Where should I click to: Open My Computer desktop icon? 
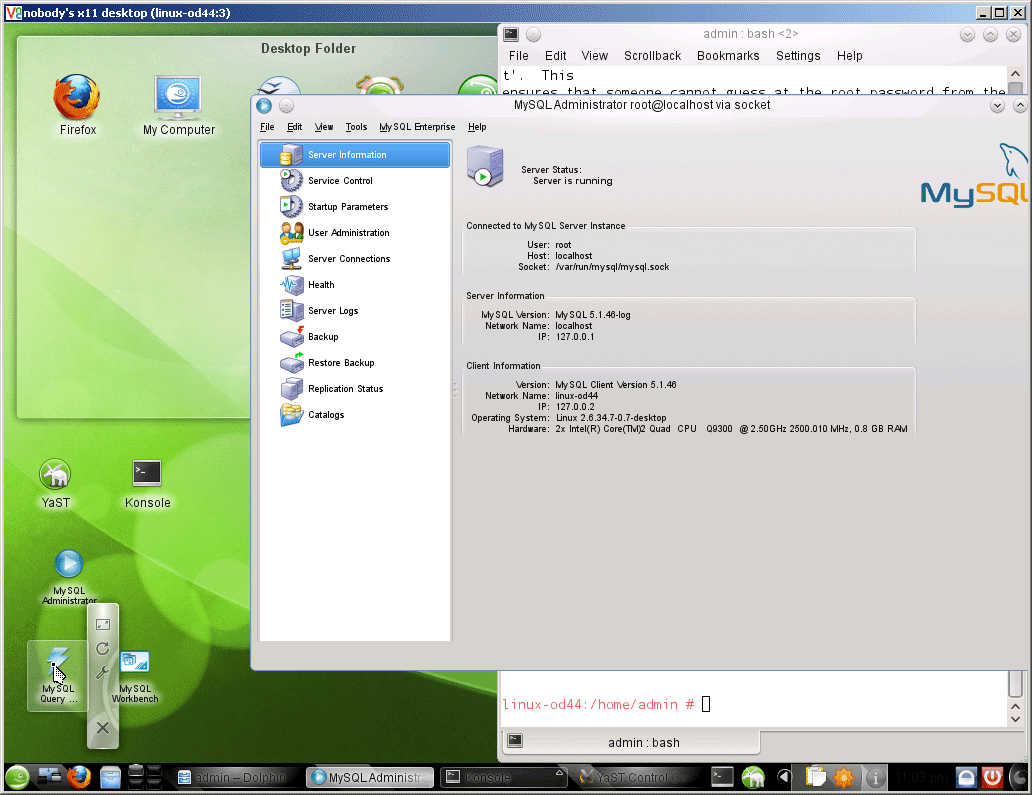pyautogui.click(x=178, y=105)
